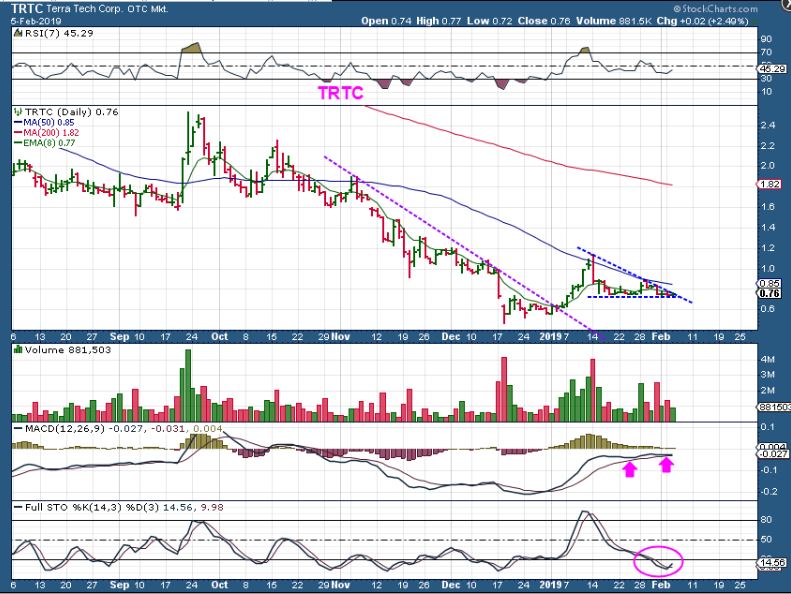
Task: Click the '80' stochastic axis value
Action: click(x=766, y=519)
